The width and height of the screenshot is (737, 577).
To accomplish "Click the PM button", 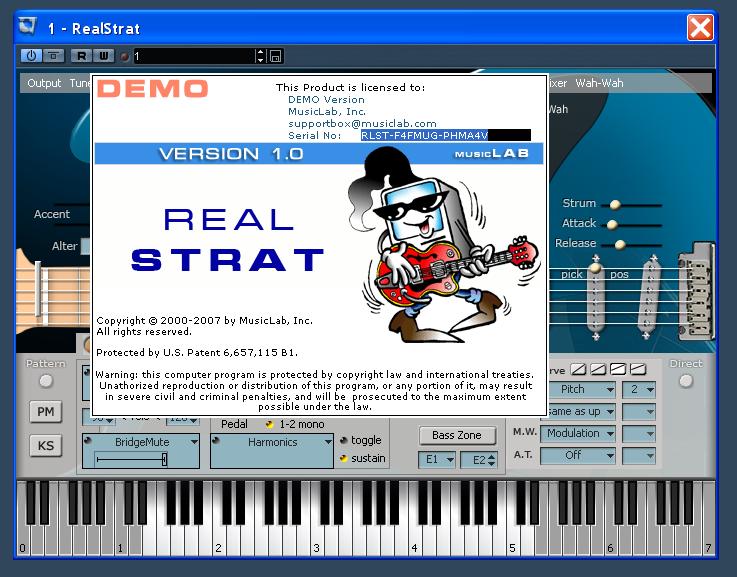I will pos(46,412).
